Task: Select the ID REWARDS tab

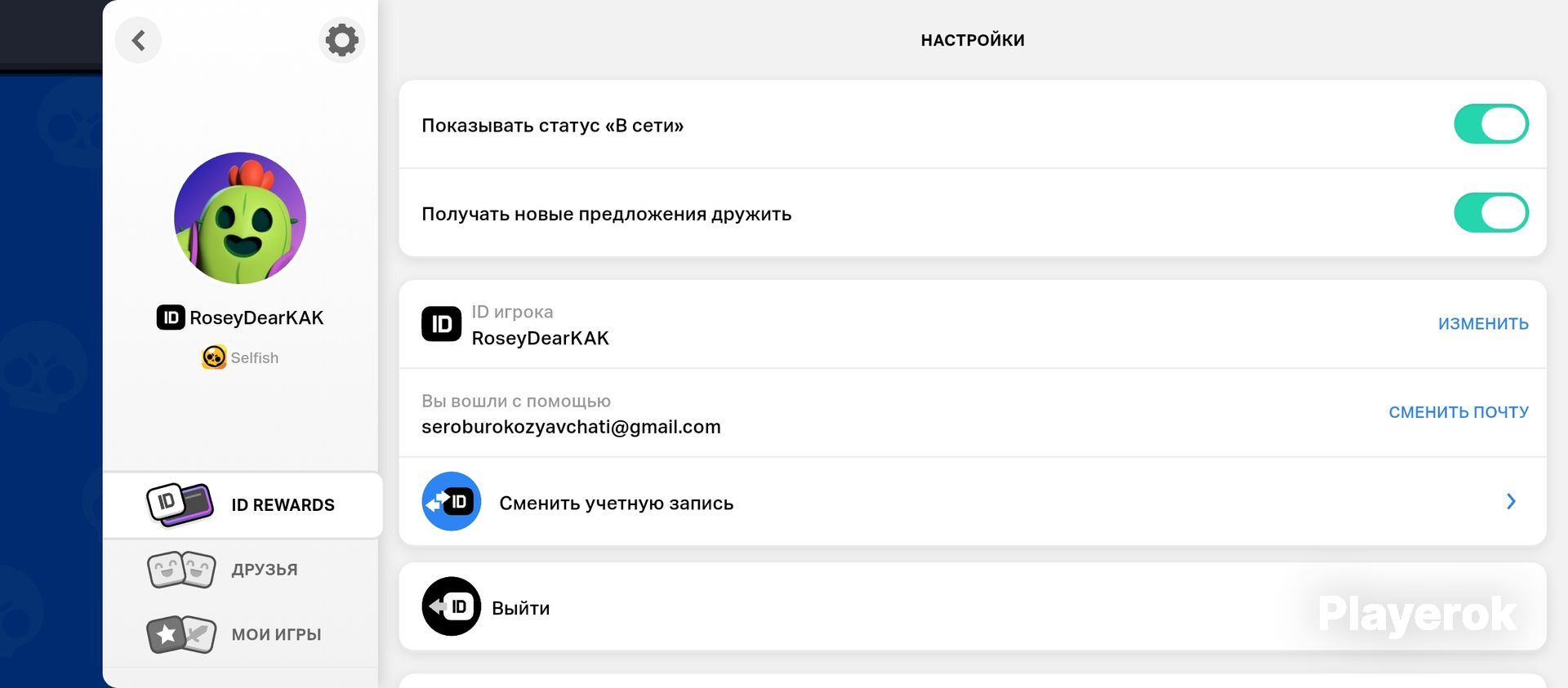Action: tap(243, 505)
